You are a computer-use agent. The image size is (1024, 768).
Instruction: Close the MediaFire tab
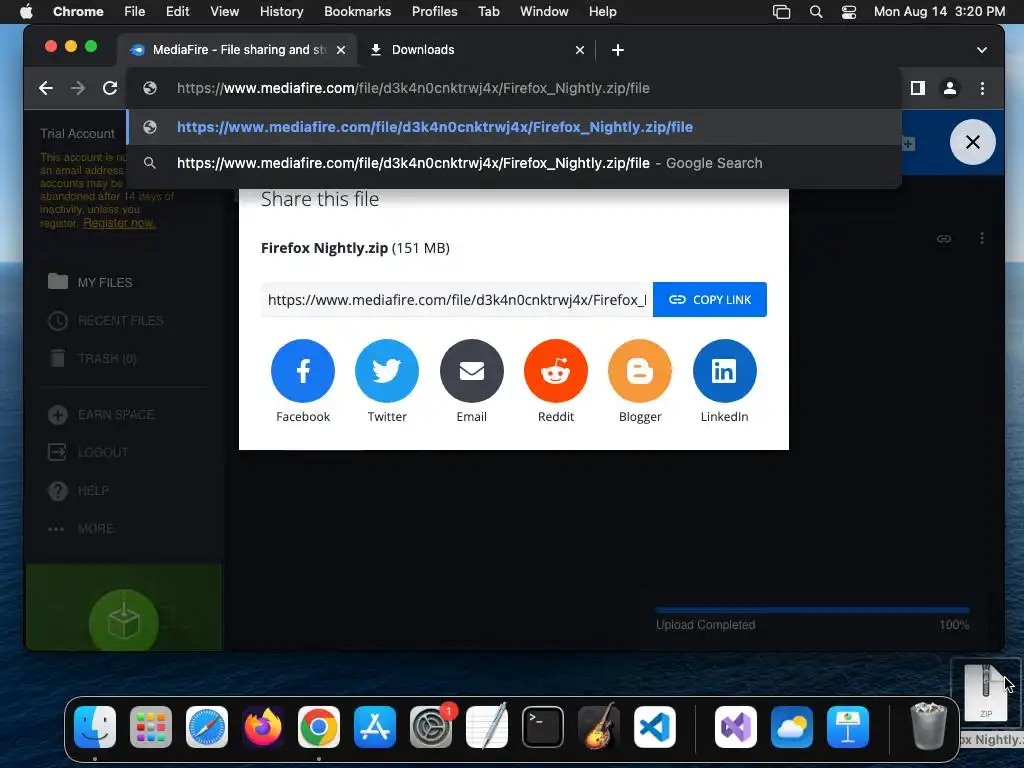point(341,50)
